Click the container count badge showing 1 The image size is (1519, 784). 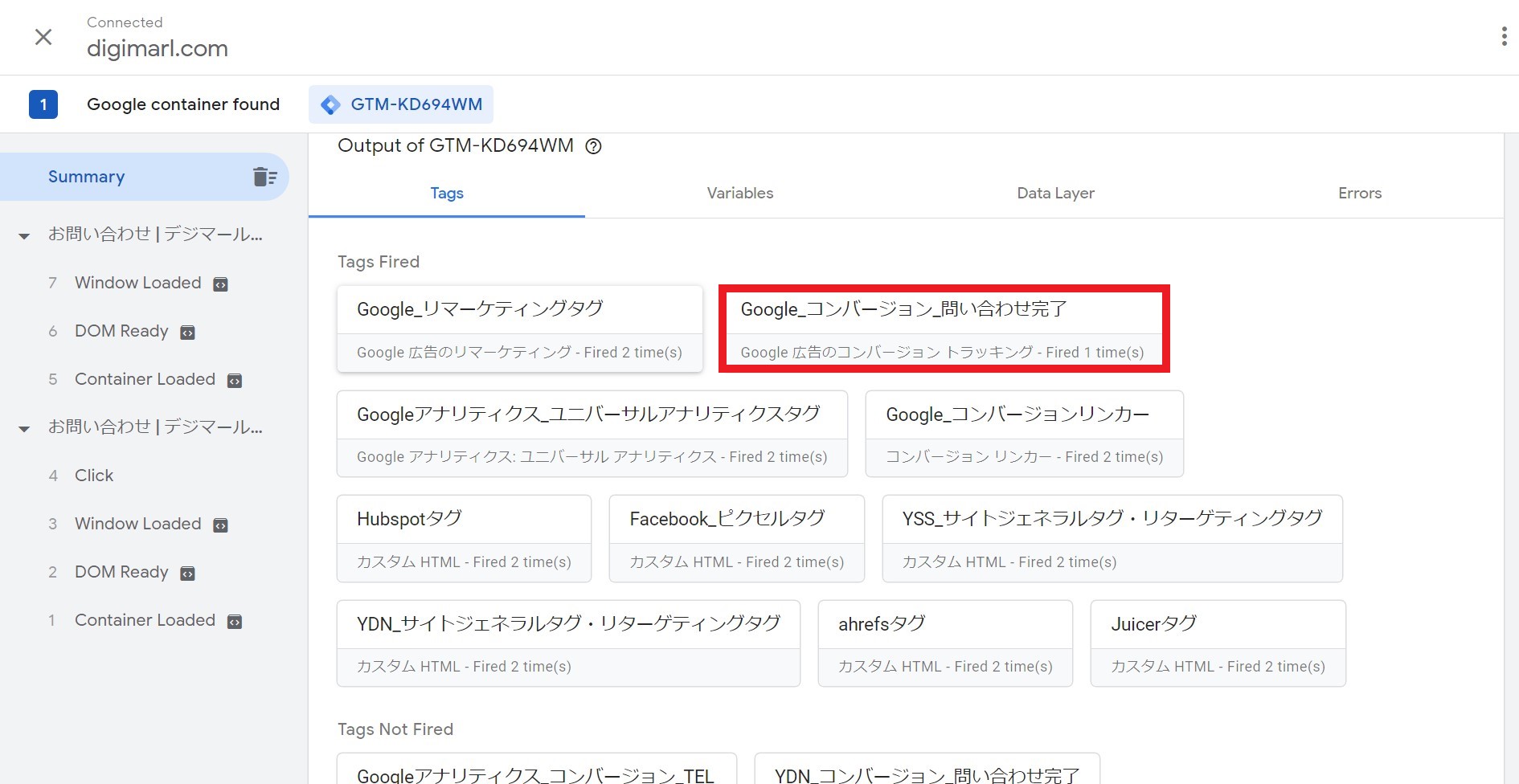43,104
